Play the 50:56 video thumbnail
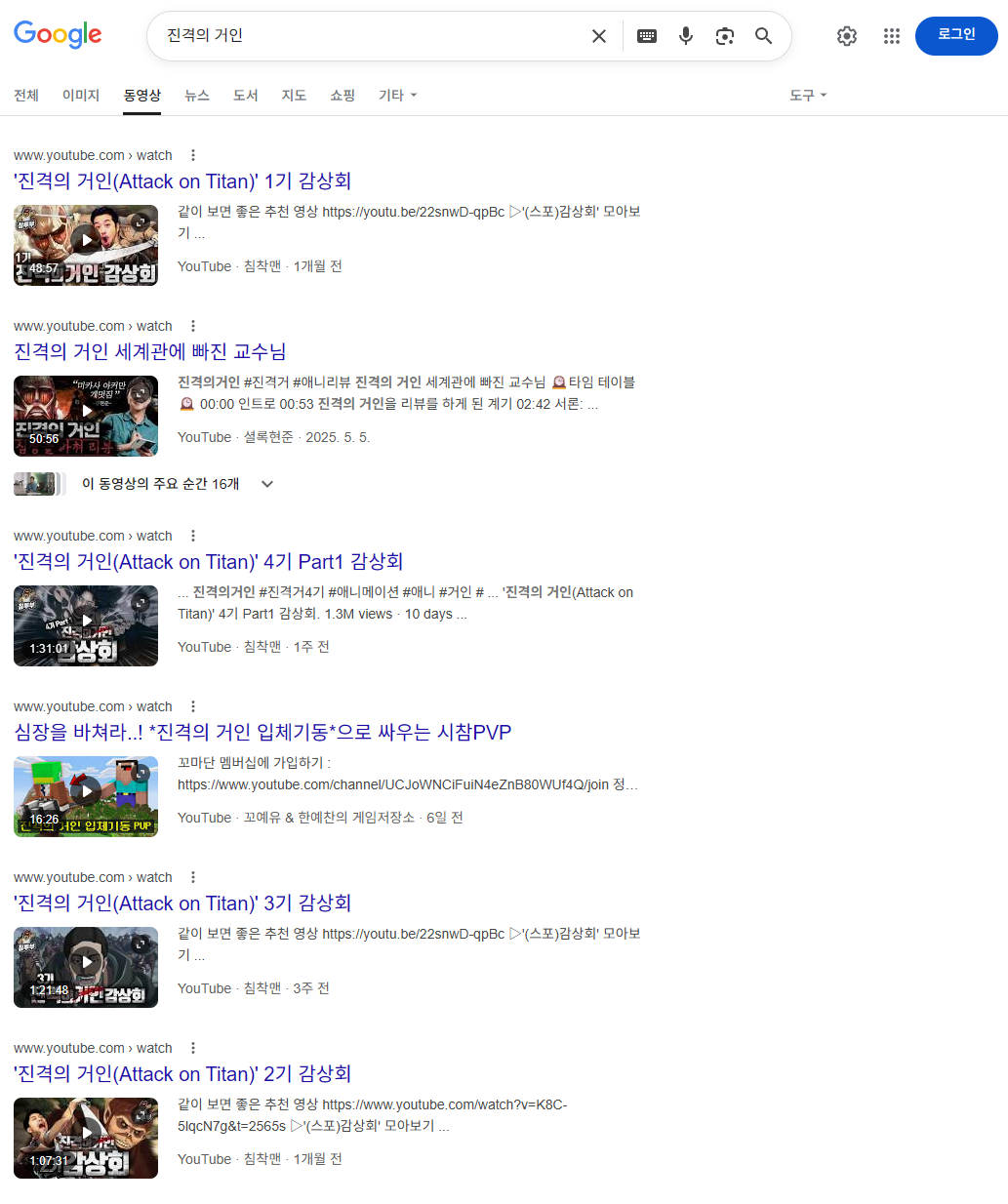 click(x=86, y=416)
